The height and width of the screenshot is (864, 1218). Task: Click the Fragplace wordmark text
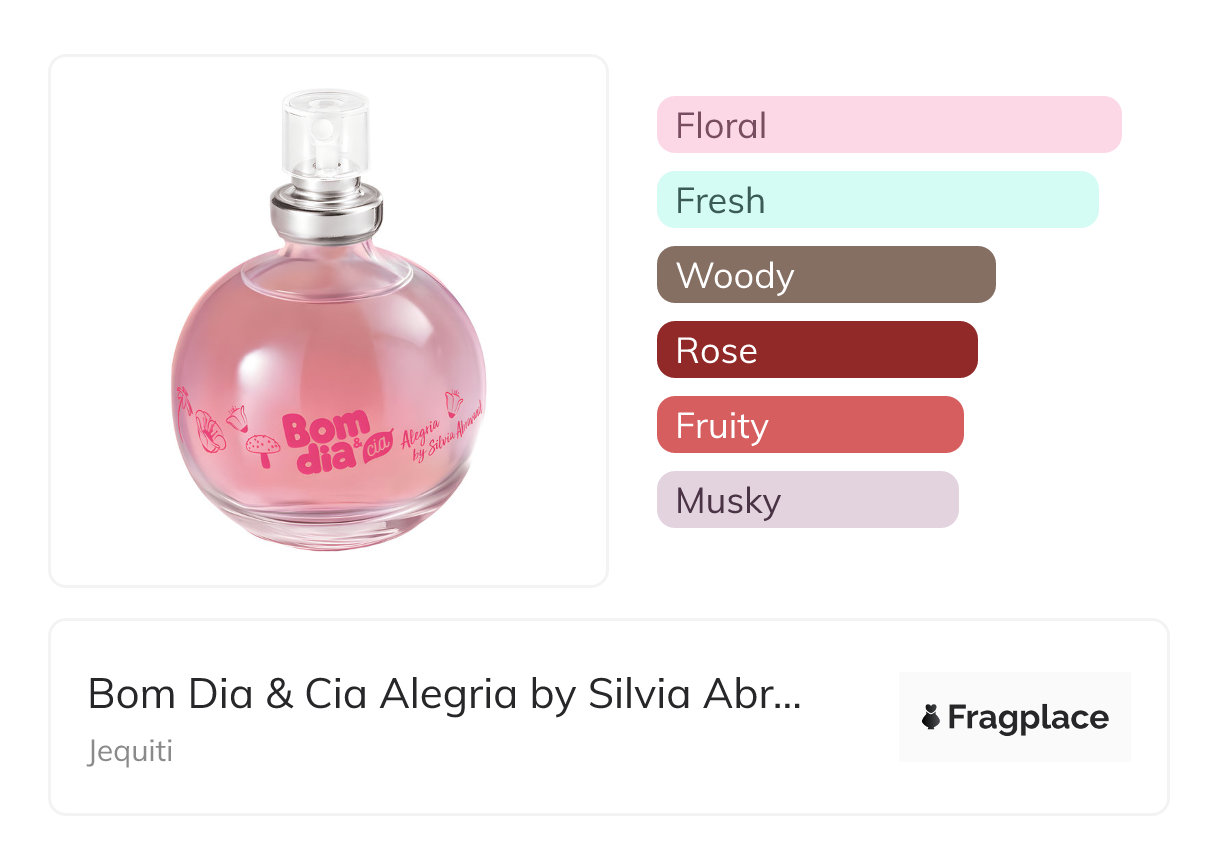point(1027,718)
